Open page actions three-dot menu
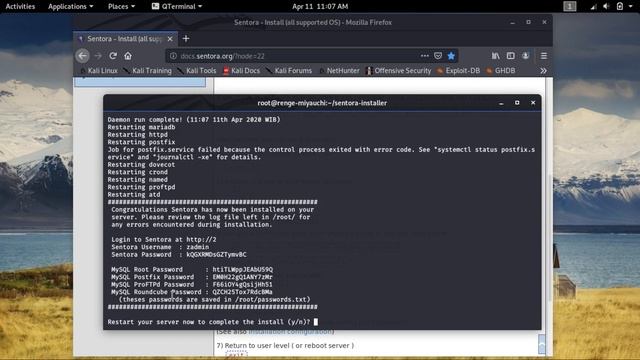The width and height of the screenshot is (640, 360). [x=424, y=56]
